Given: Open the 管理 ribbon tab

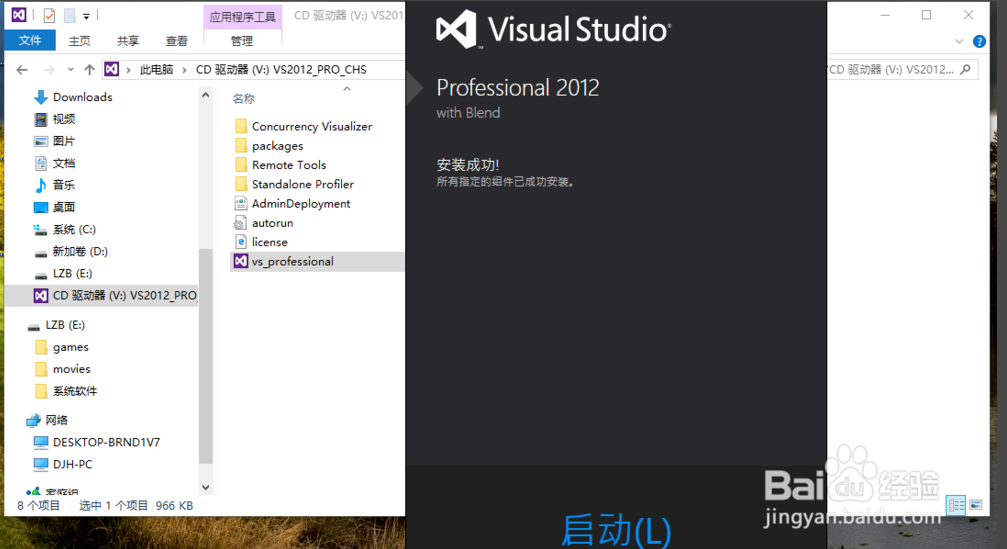Looking at the screenshot, I should point(242,40).
